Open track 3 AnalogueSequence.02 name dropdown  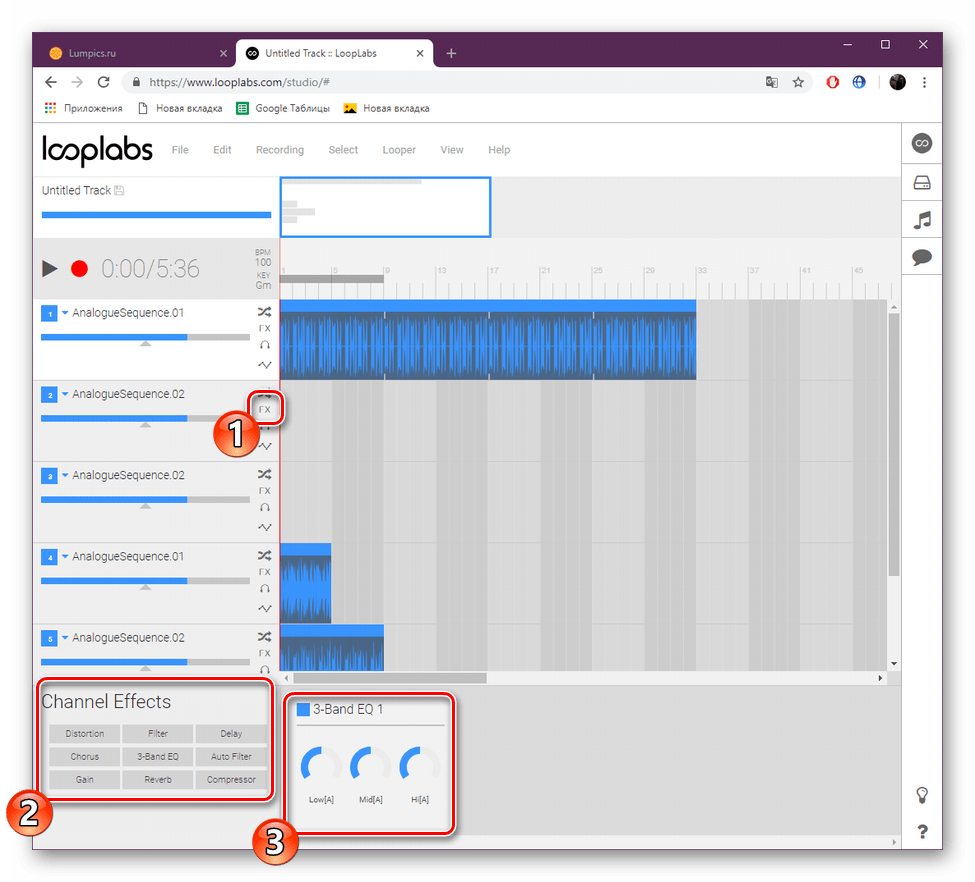(x=63, y=475)
